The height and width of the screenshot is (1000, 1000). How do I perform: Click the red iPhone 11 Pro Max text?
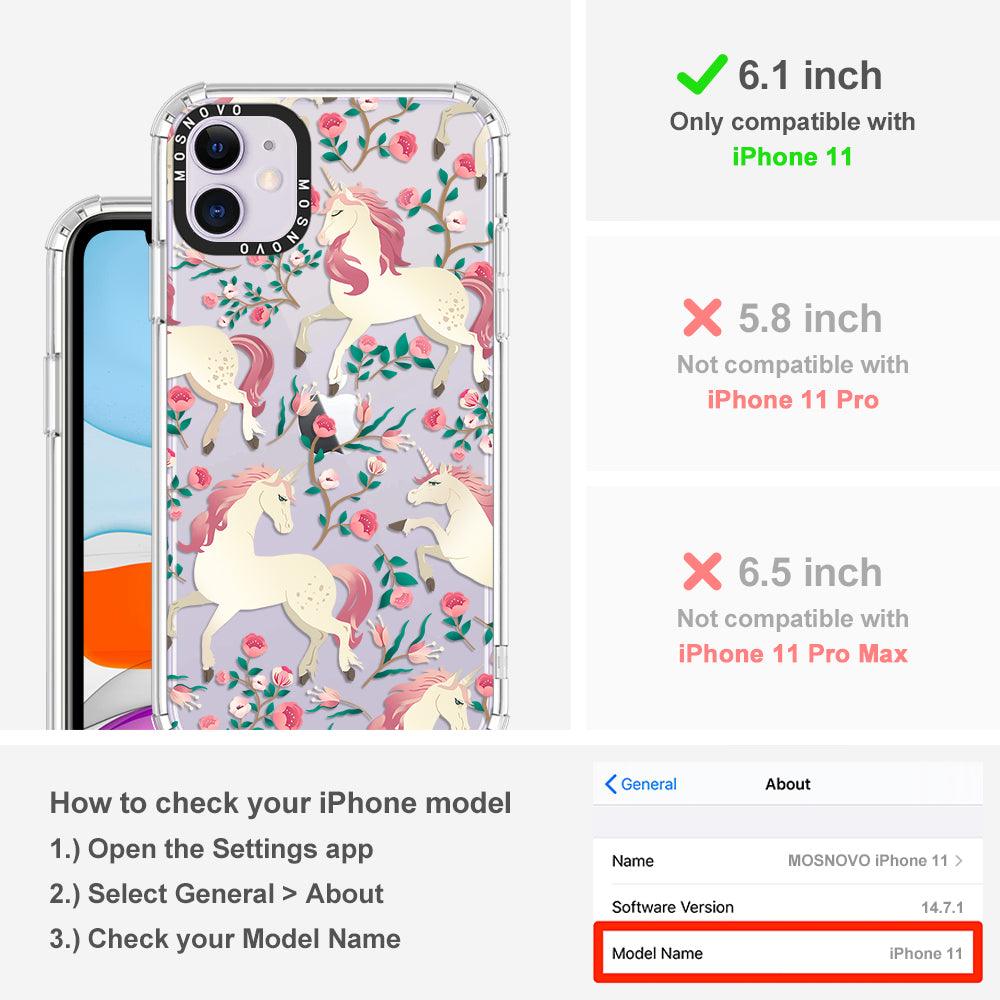click(793, 654)
